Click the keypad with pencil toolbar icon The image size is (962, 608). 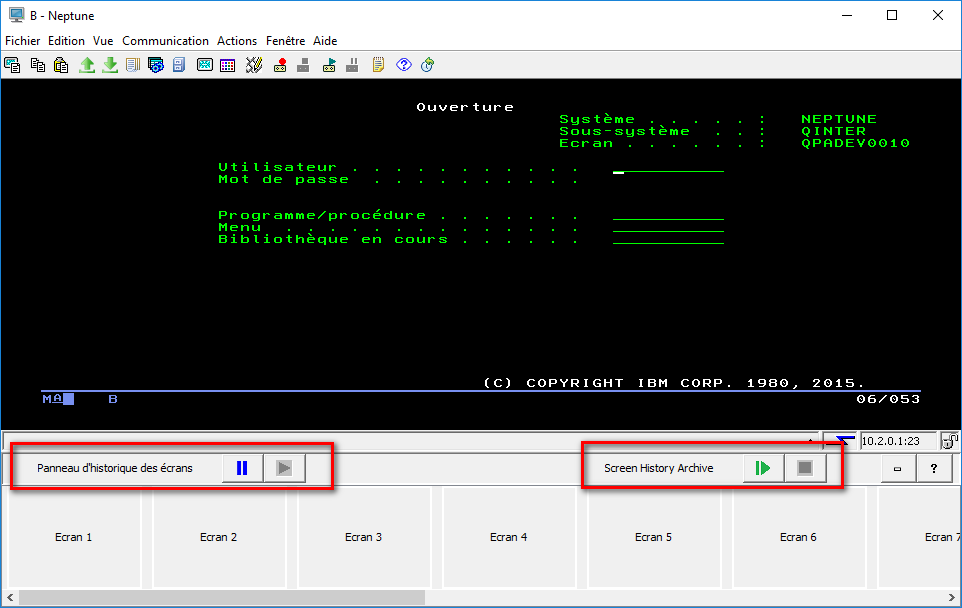click(253, 65)
